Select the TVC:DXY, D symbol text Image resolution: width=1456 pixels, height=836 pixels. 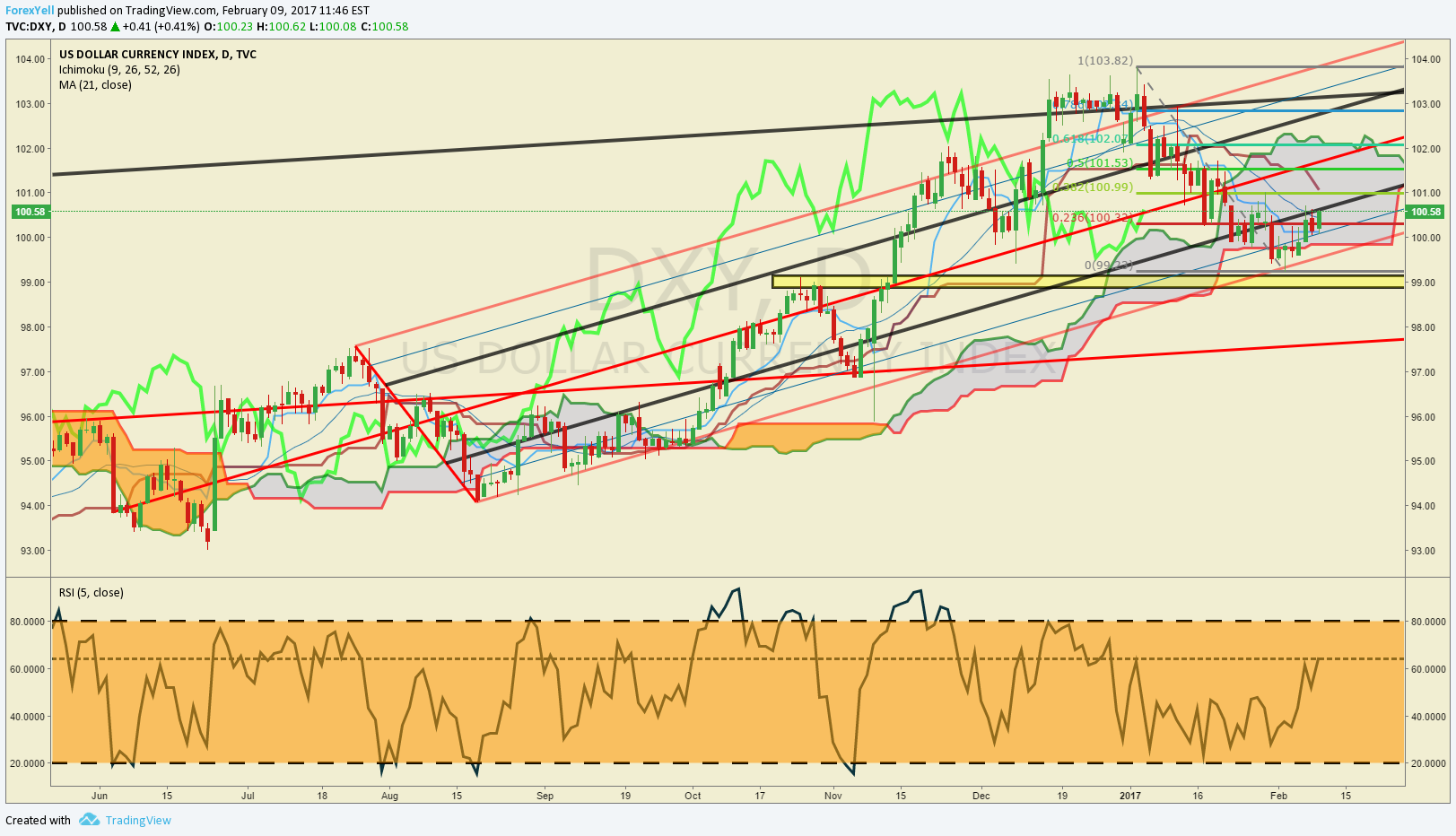[x=36, y=26]
